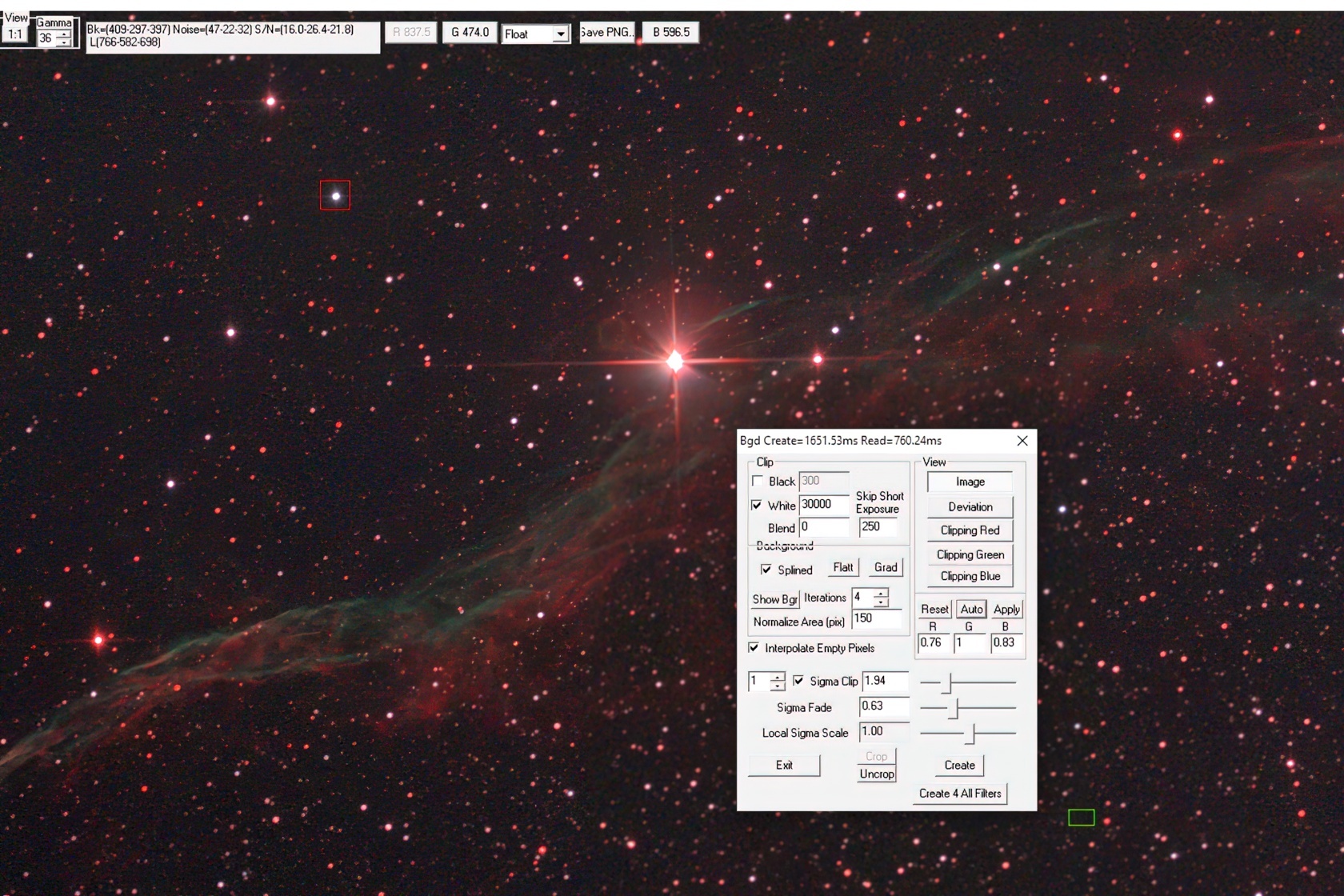This screenshot has height=896, width=1344.
Task: Click the Exit button
Action: tap(784, 766)
